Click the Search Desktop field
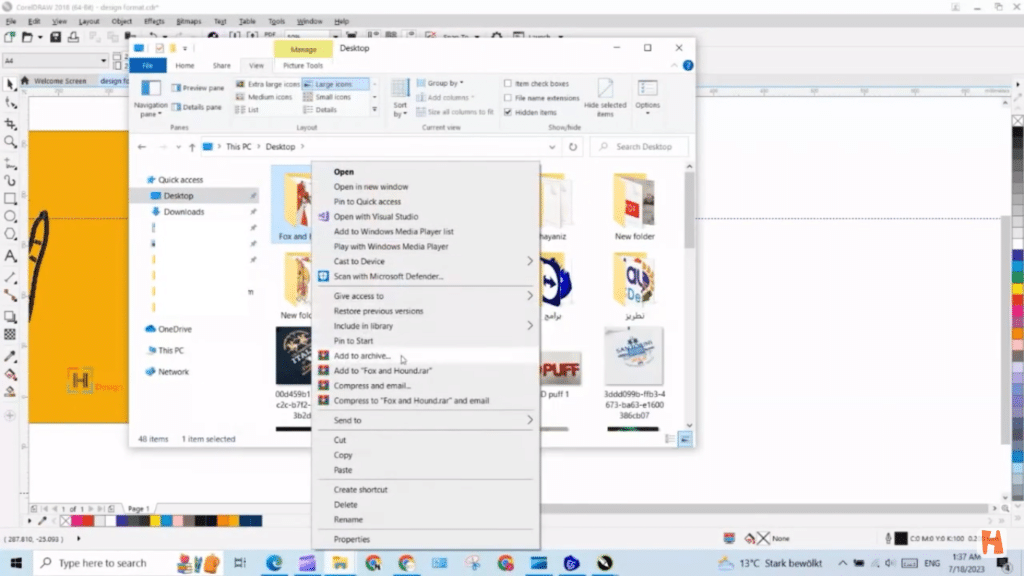 point(639,147)
